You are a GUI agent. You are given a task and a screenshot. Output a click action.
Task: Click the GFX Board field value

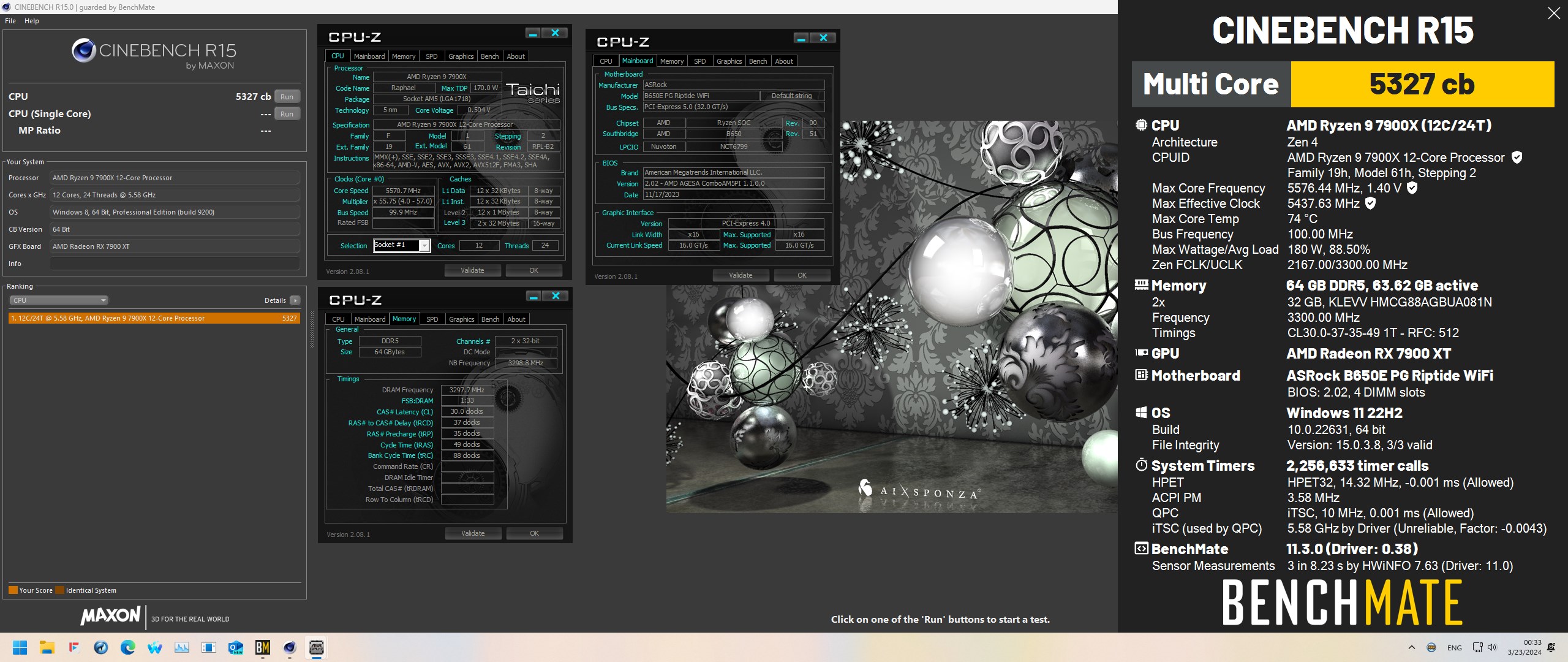point(175,246)
